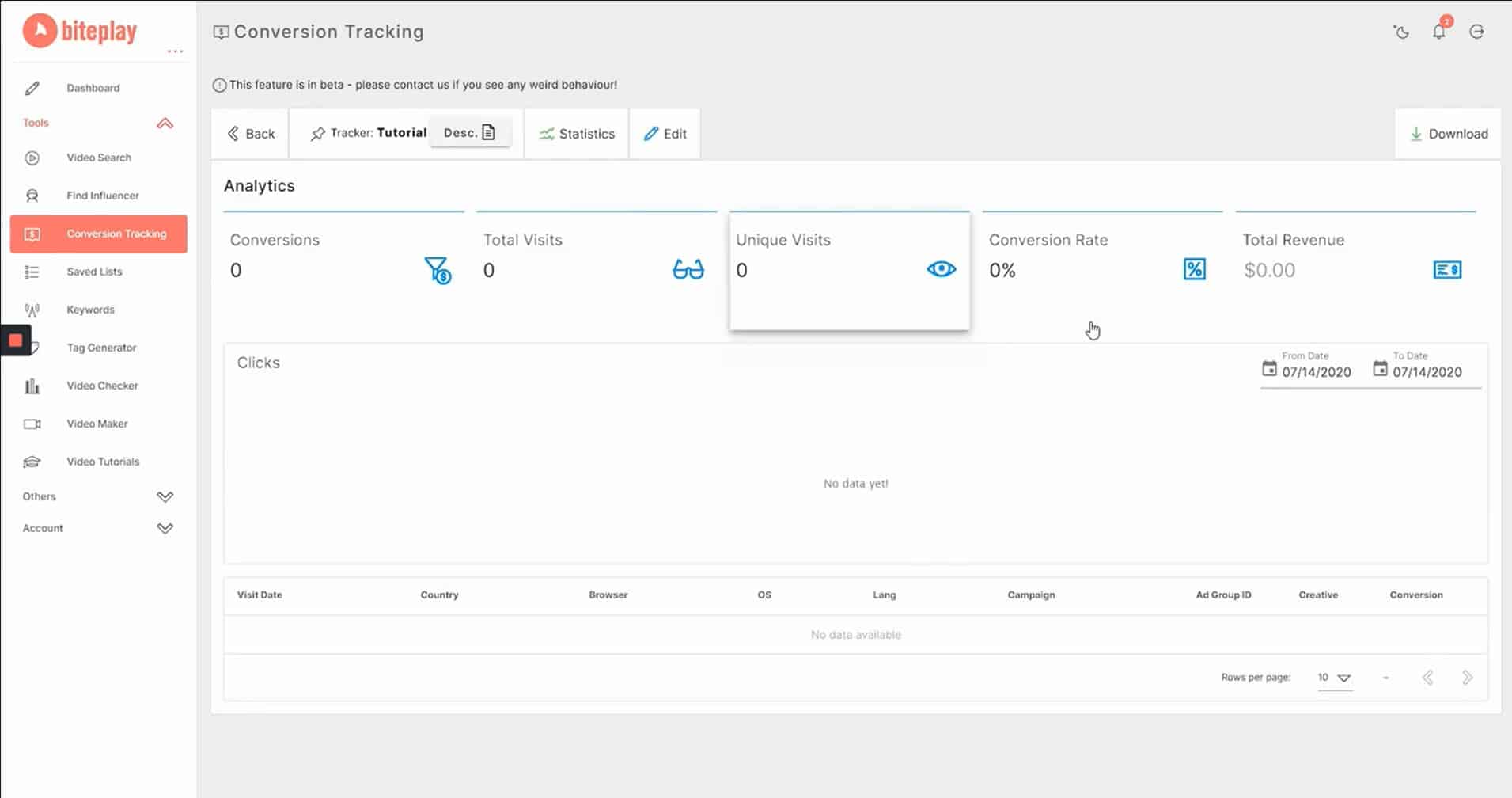Viewport: 1512px width, 798px height.
Task: Sort by Browser column header
Action: click(608, 595)
